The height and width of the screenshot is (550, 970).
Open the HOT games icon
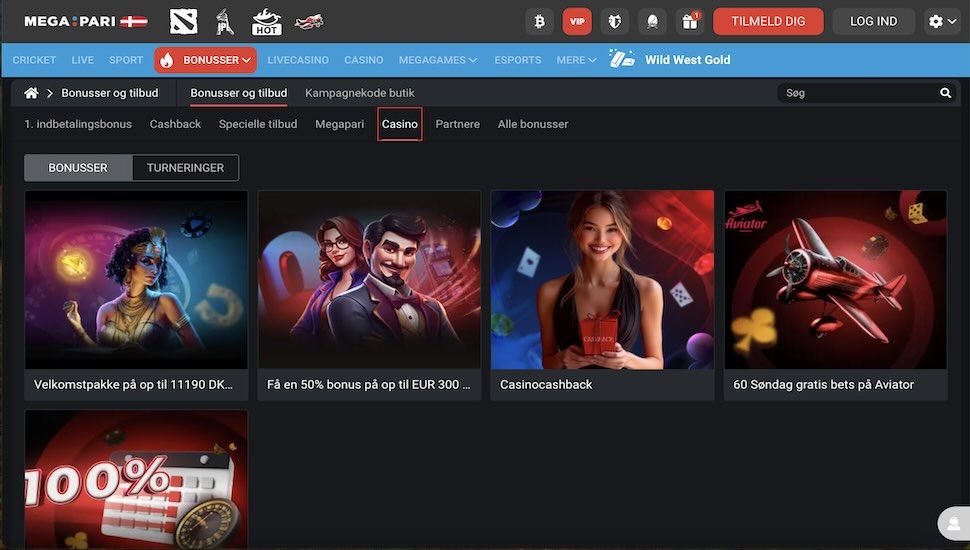267,22
